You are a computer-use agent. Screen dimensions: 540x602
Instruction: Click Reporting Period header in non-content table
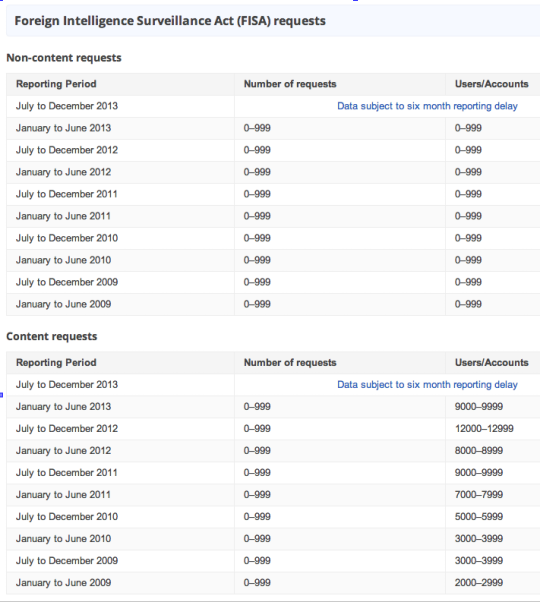56,84
